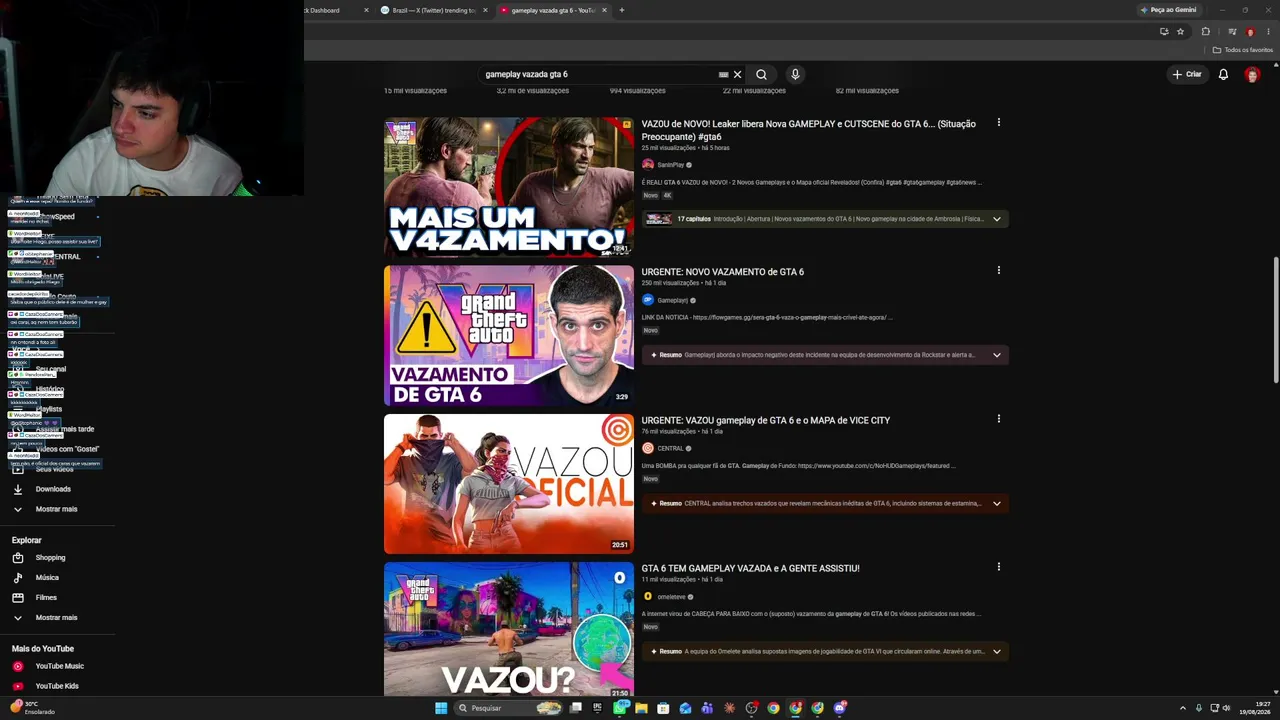Click the Gameplayrj channel avatar
Viewport: 1280px width, 720px height.
pos(648,300)
